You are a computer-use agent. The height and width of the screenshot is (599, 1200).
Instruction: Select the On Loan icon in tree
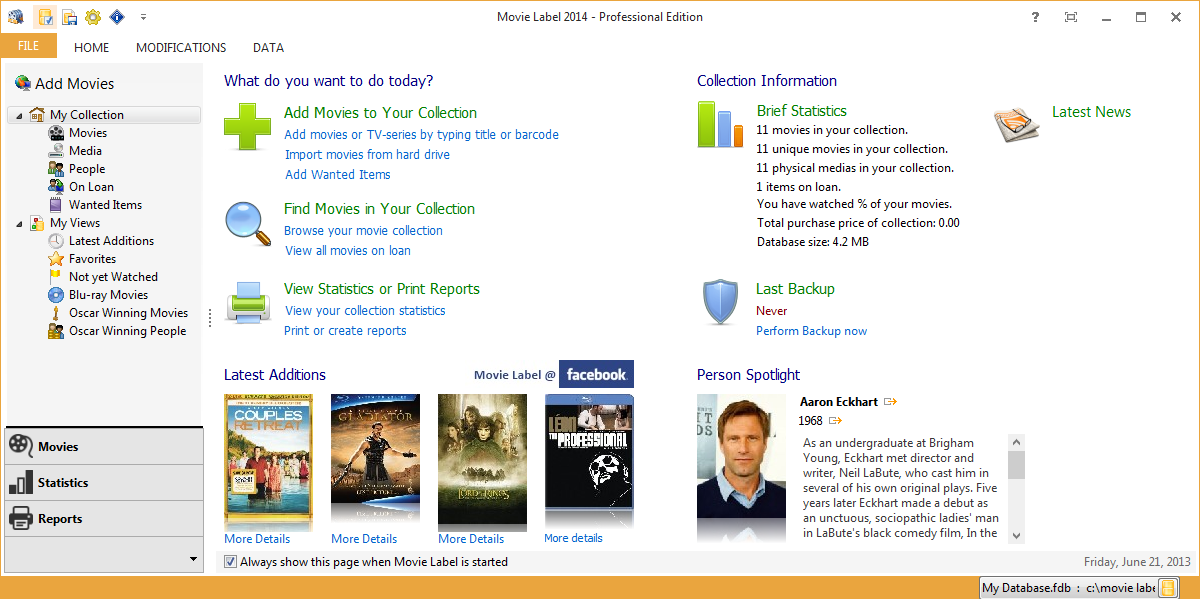point(56,187)
